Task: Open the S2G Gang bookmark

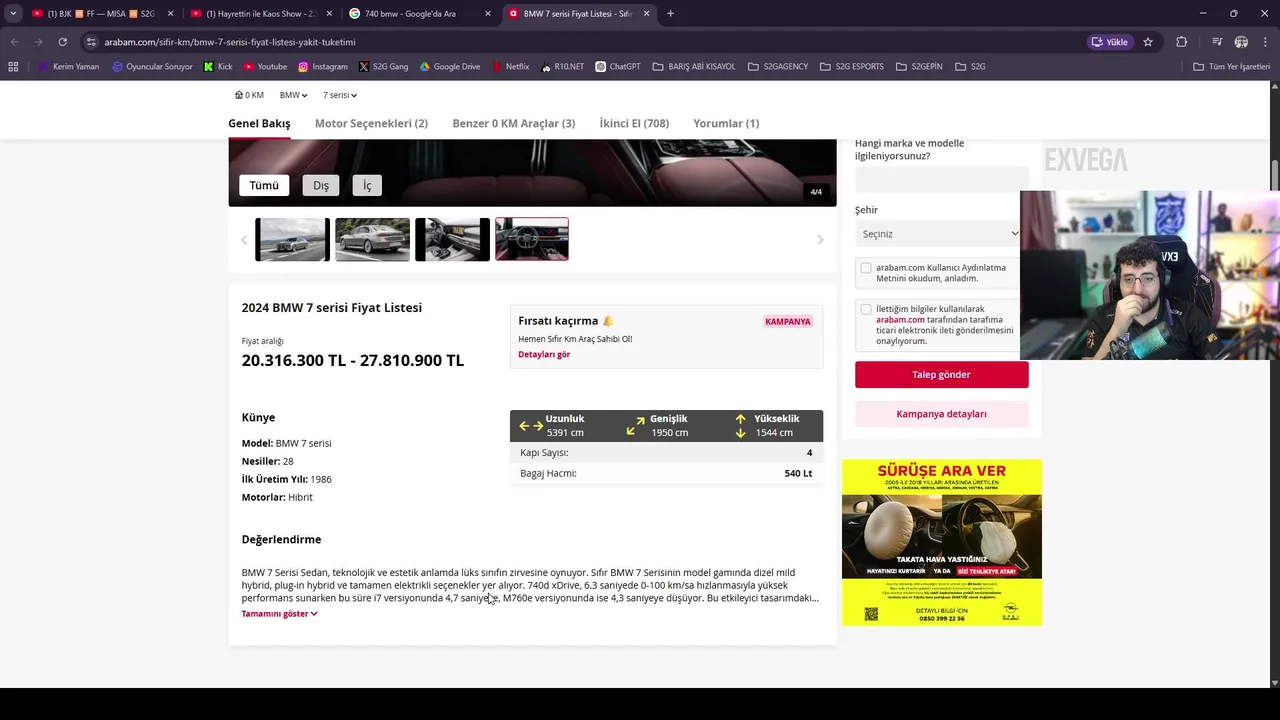Action: (383, 67)
